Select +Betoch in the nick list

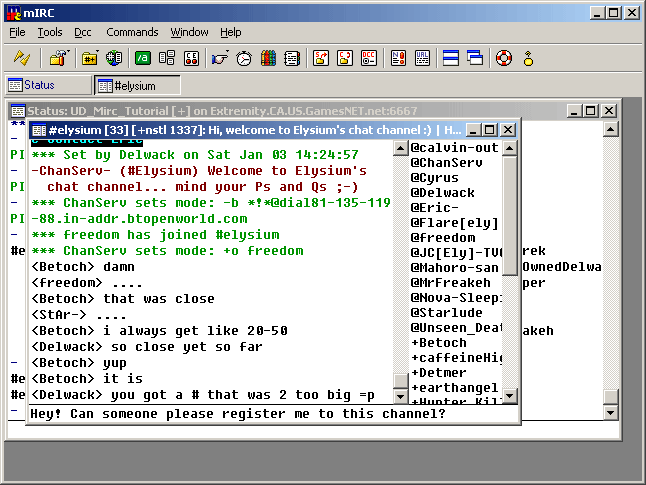[x=438, y=342]
